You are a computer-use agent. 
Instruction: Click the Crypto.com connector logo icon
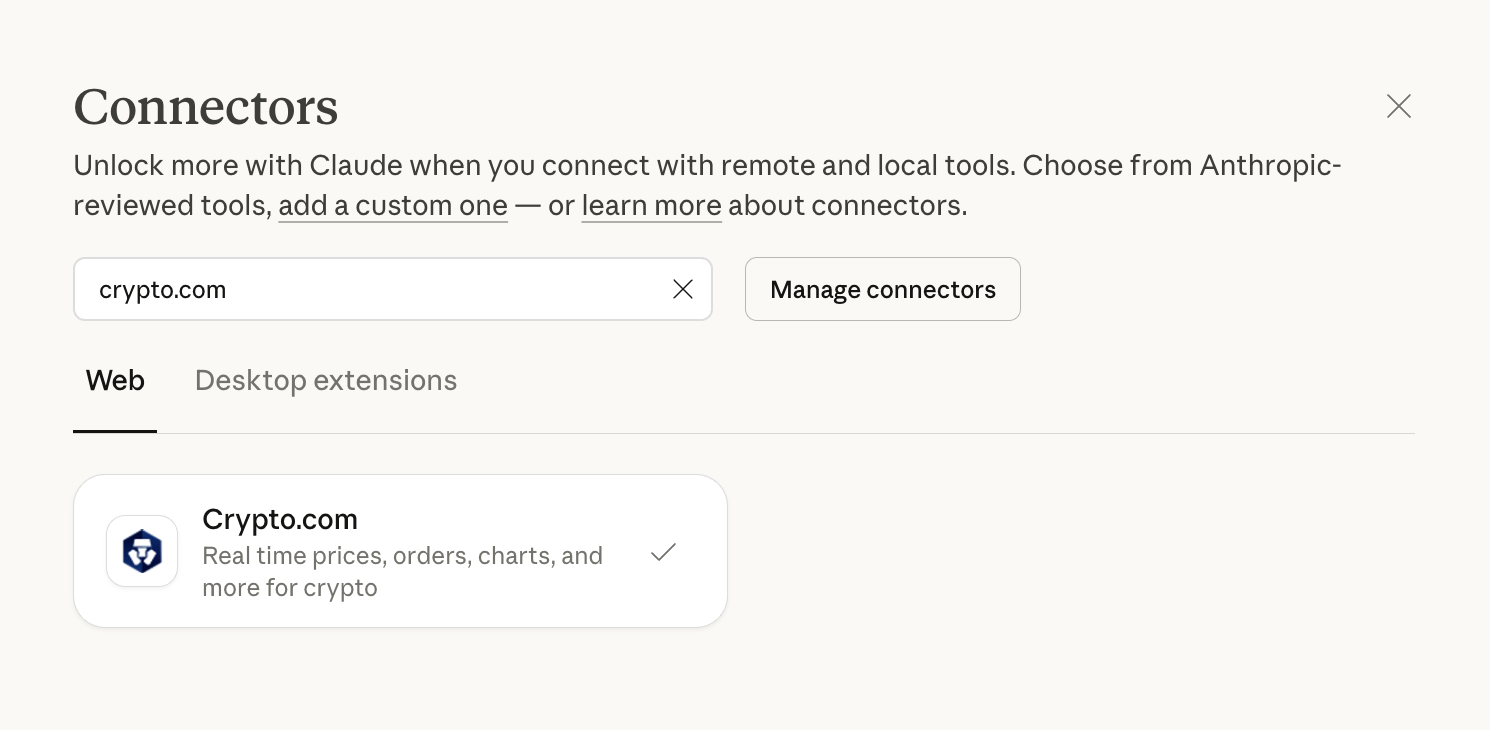pyautogui.click(x=142, y=551)
